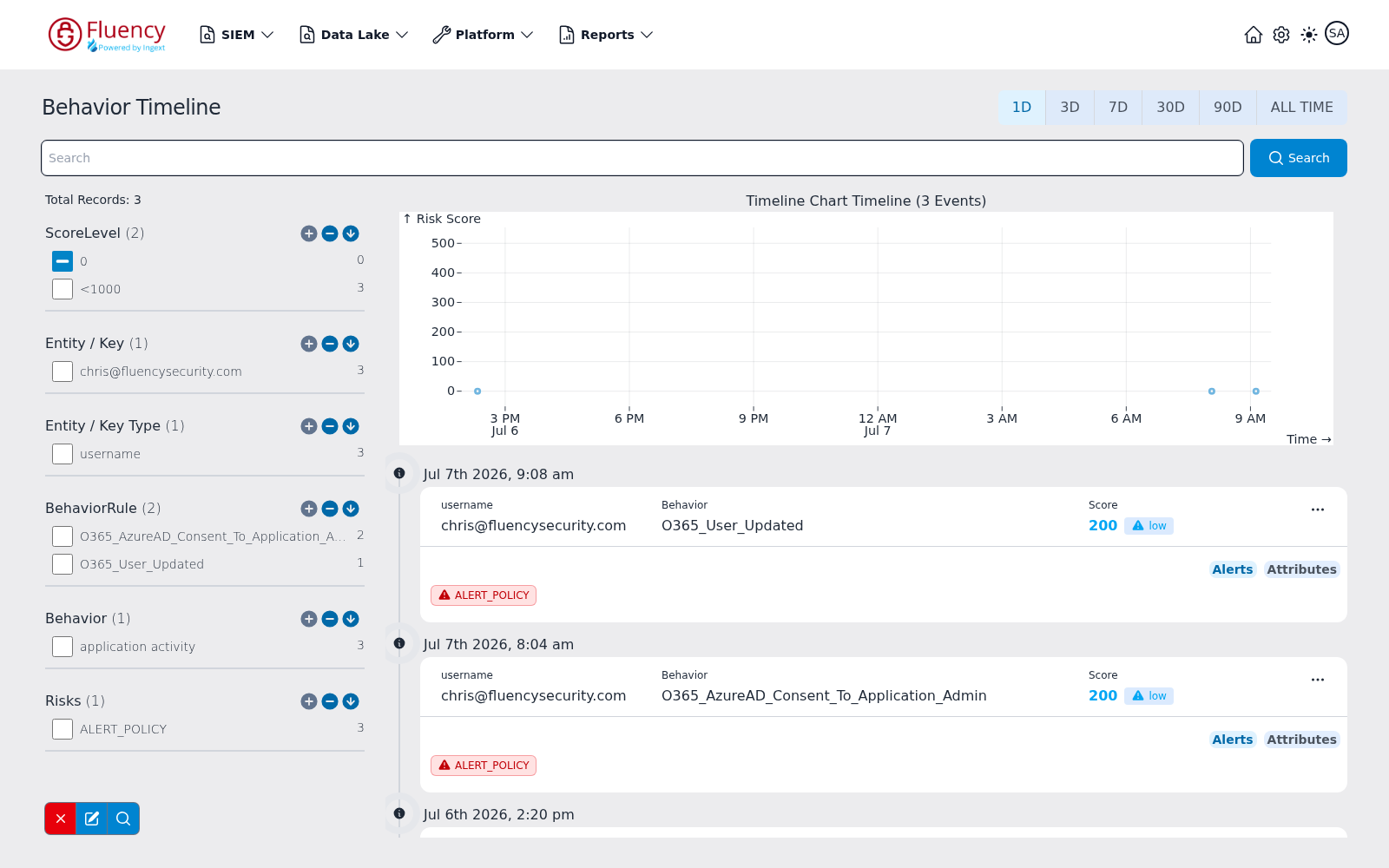Click the Search text input field
This screenshot has width=1389, height=868.
(642, 158)
